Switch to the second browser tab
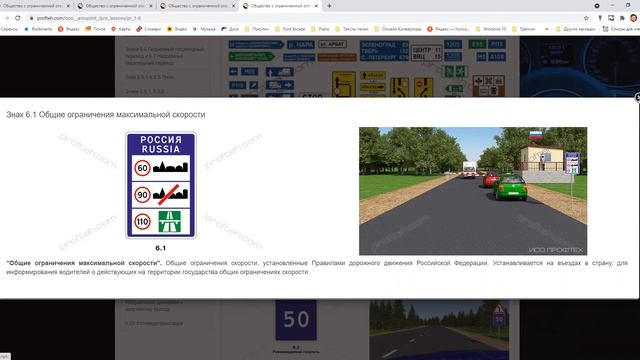This screenshot has width=640, height=360. [x=114, y=6]
